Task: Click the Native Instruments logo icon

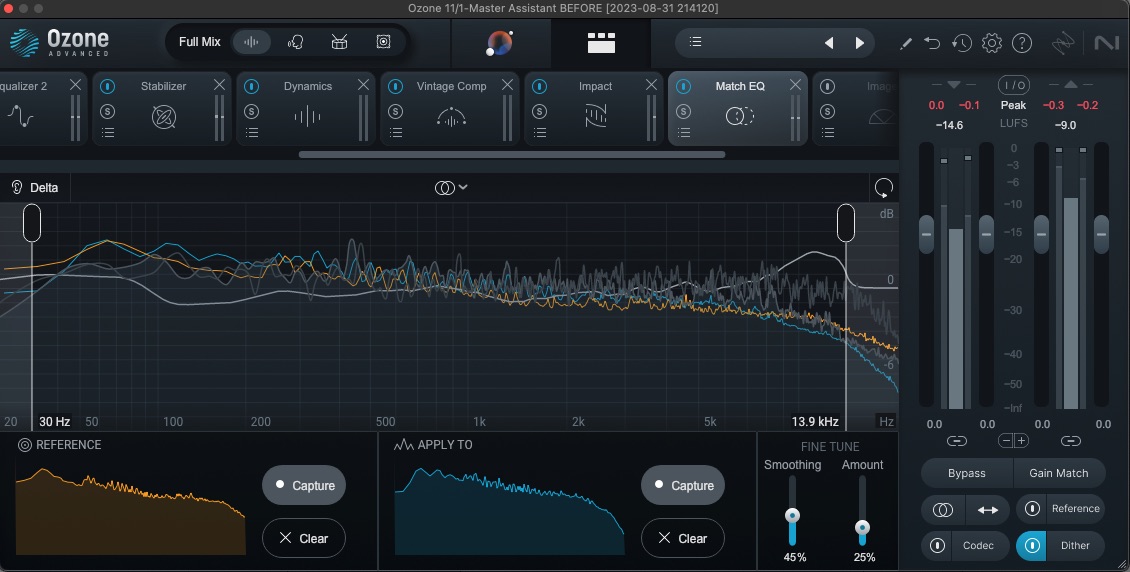Action: pos(1106,43)
